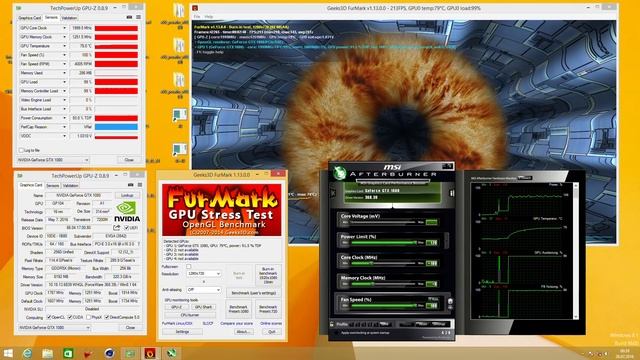Screen dimensions: 640x360
Task: Adjust Afterburner Memory Clock slider
Action: pyautogui.click(x=383, y=284)
